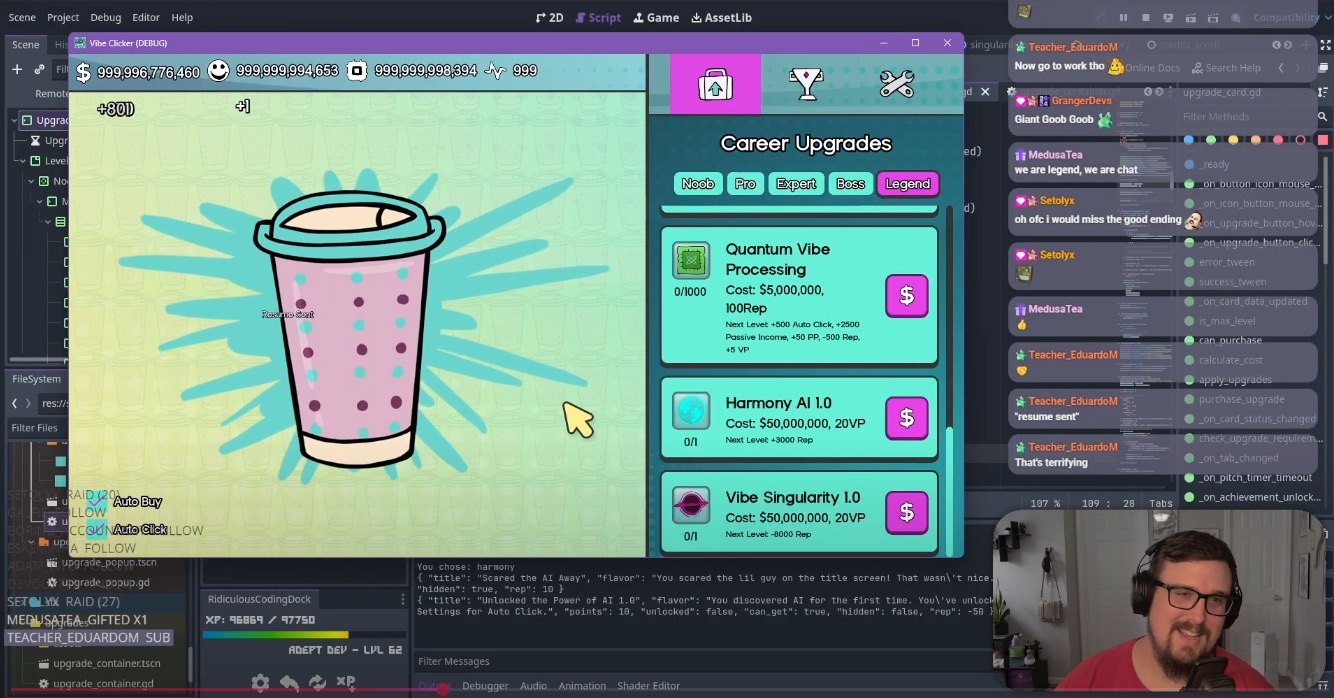Open the Debugger bottom panel tab

tap(485, 686)
